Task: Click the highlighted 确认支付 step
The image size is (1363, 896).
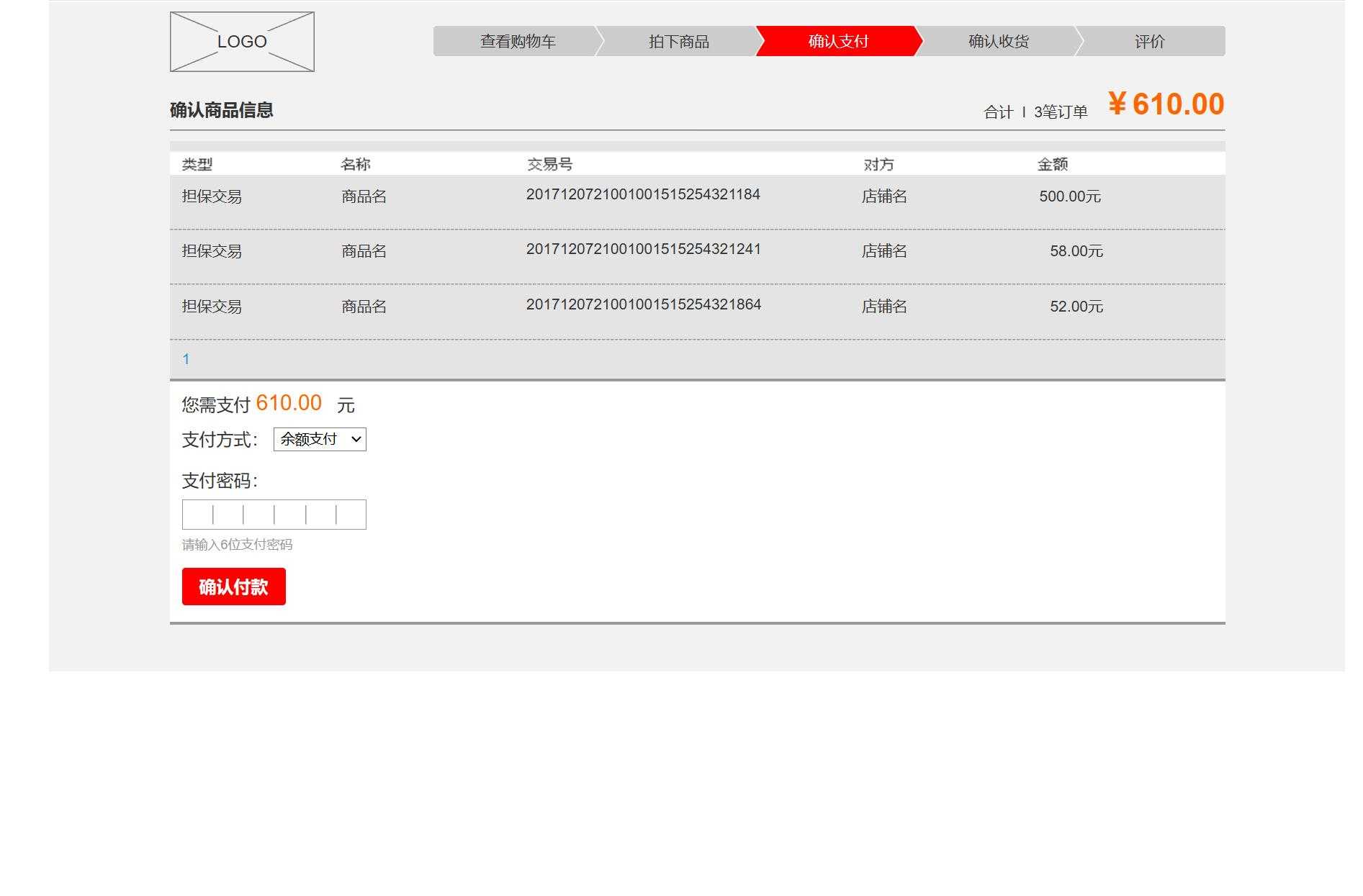Action: click(839, 41)
